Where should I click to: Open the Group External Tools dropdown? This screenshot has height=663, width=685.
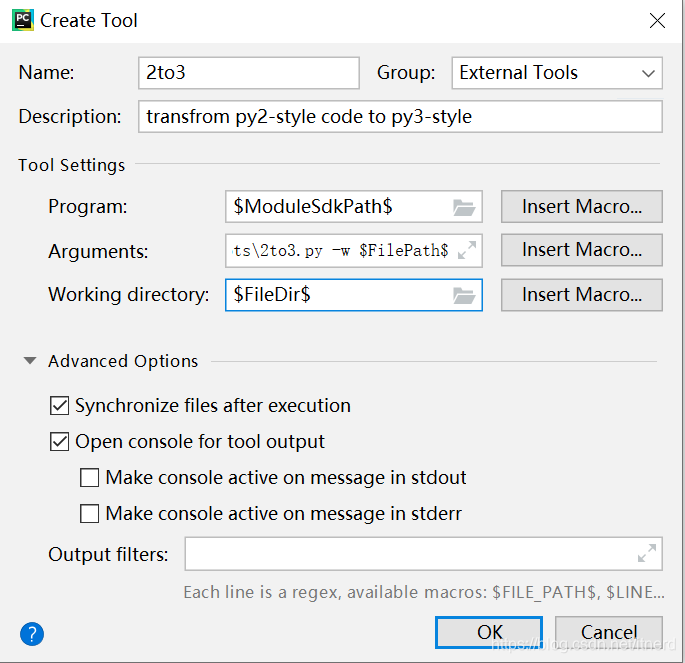557,73
